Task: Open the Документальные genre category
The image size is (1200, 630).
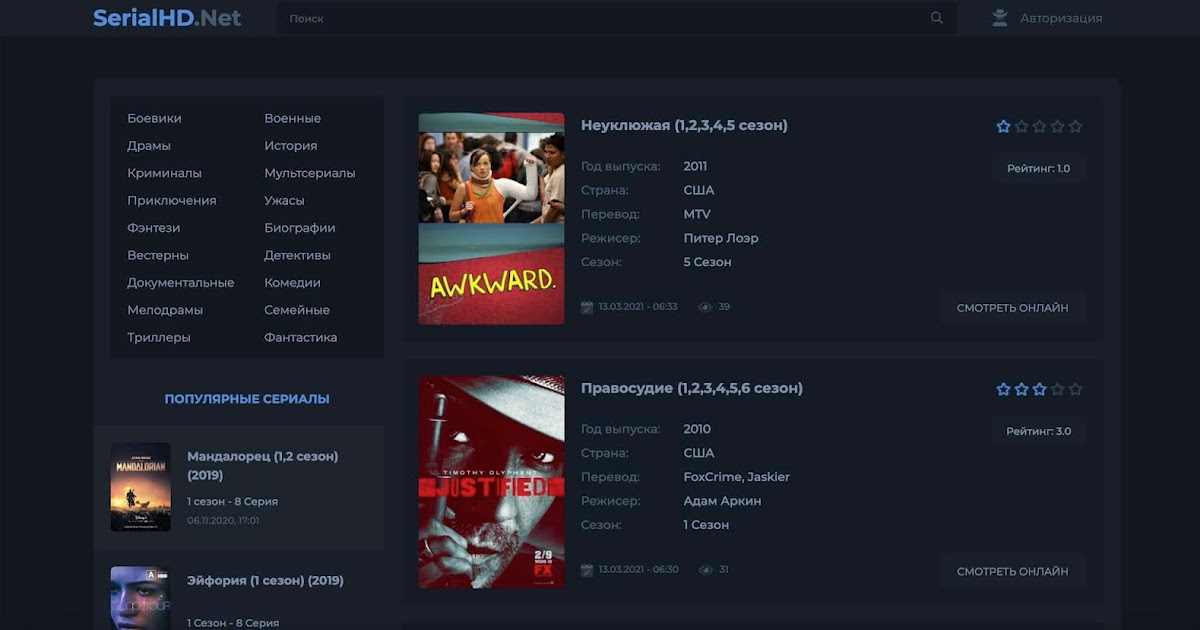Action: pos(180,283)
